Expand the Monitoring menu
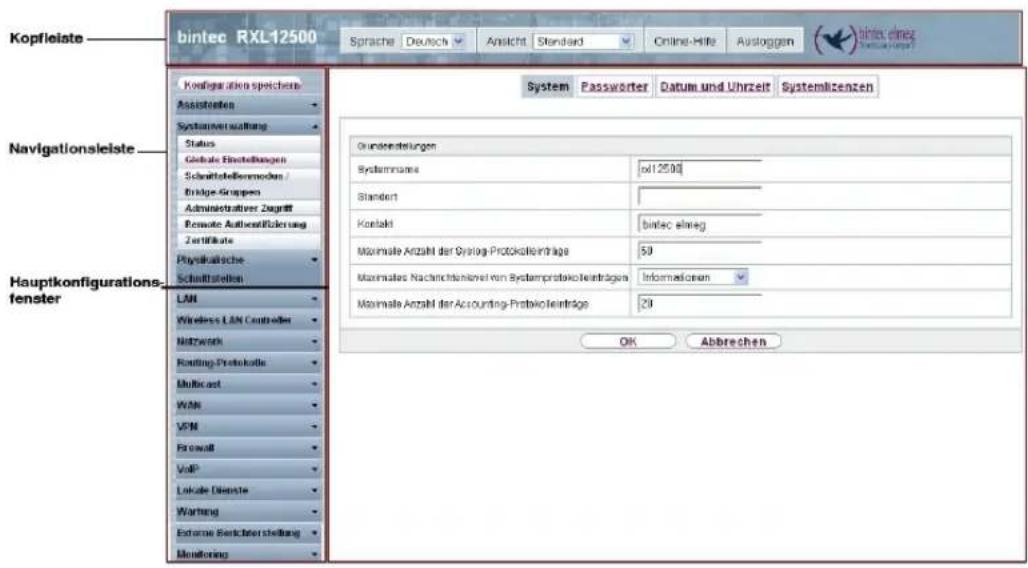 [x=248, y=554]
